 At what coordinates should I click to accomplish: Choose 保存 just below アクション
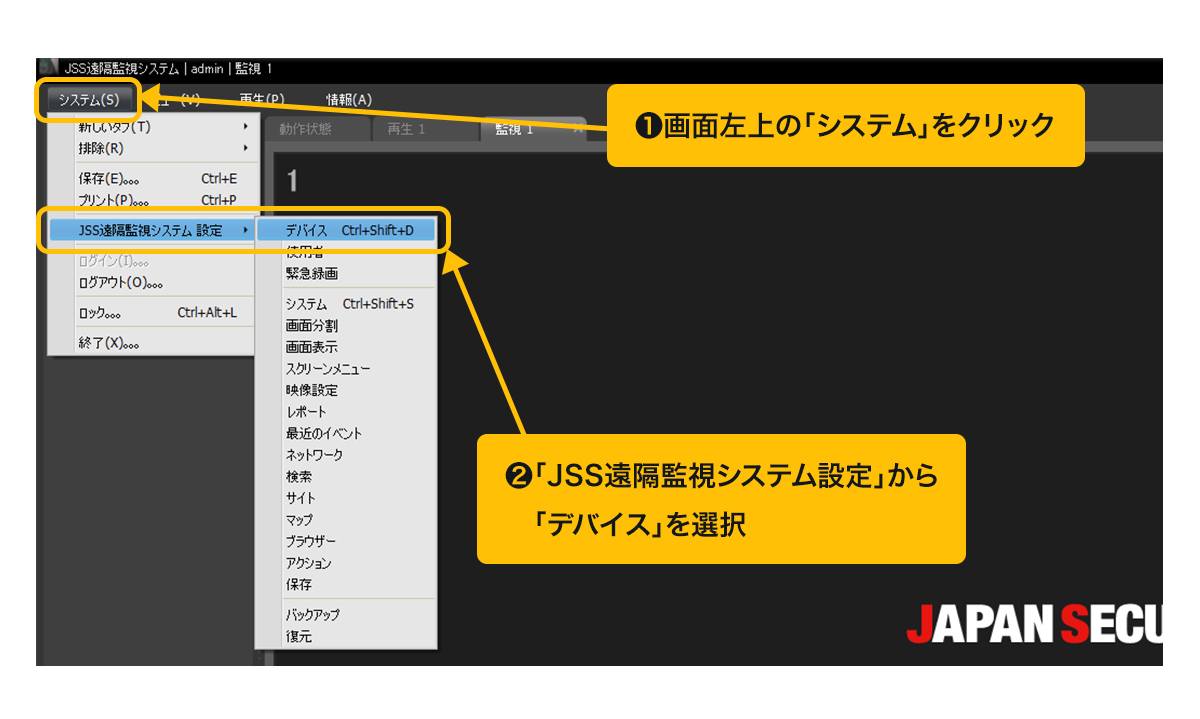(x=346, y=584)
